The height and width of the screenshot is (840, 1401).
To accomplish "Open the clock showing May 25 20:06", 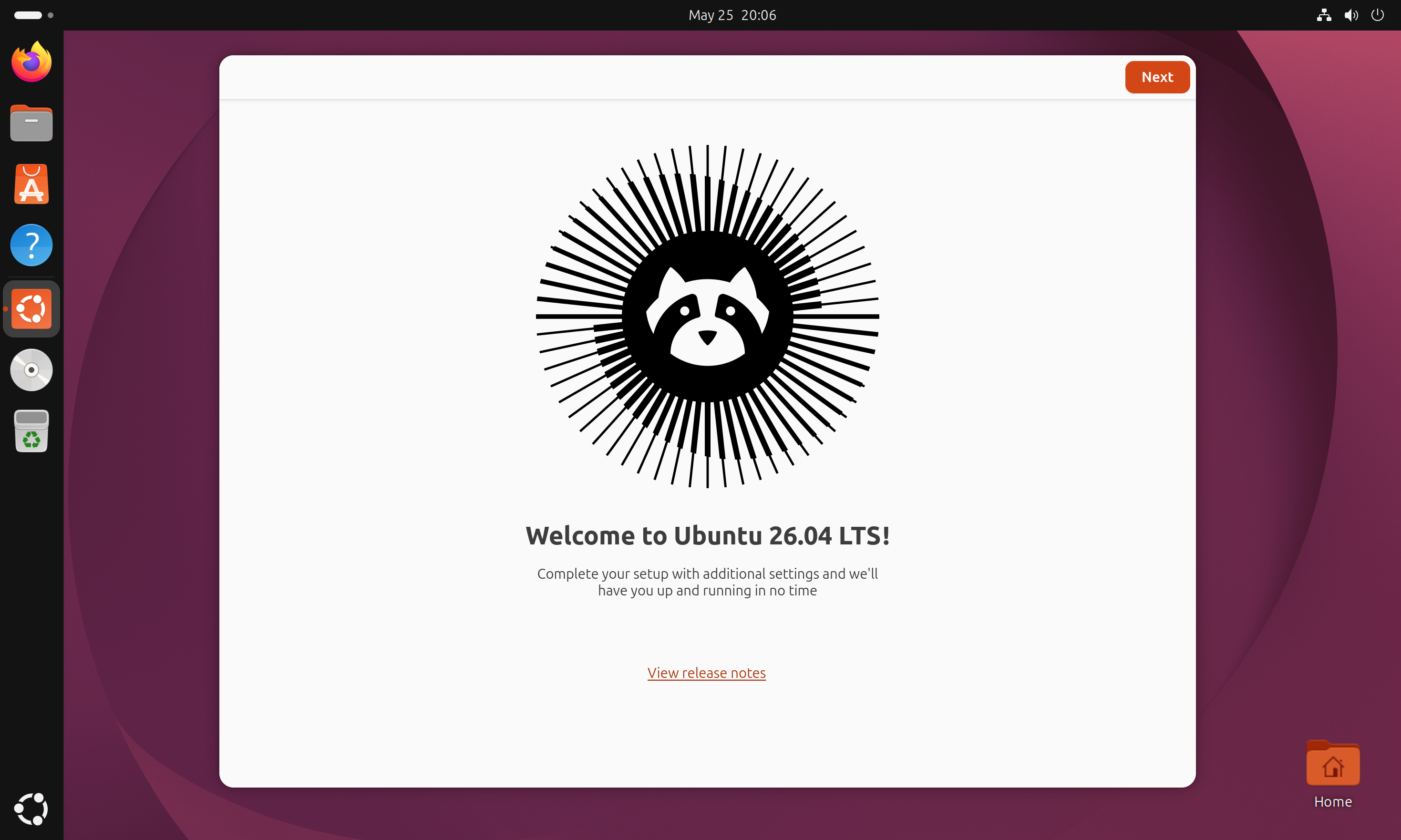I will tap(732, 15).
